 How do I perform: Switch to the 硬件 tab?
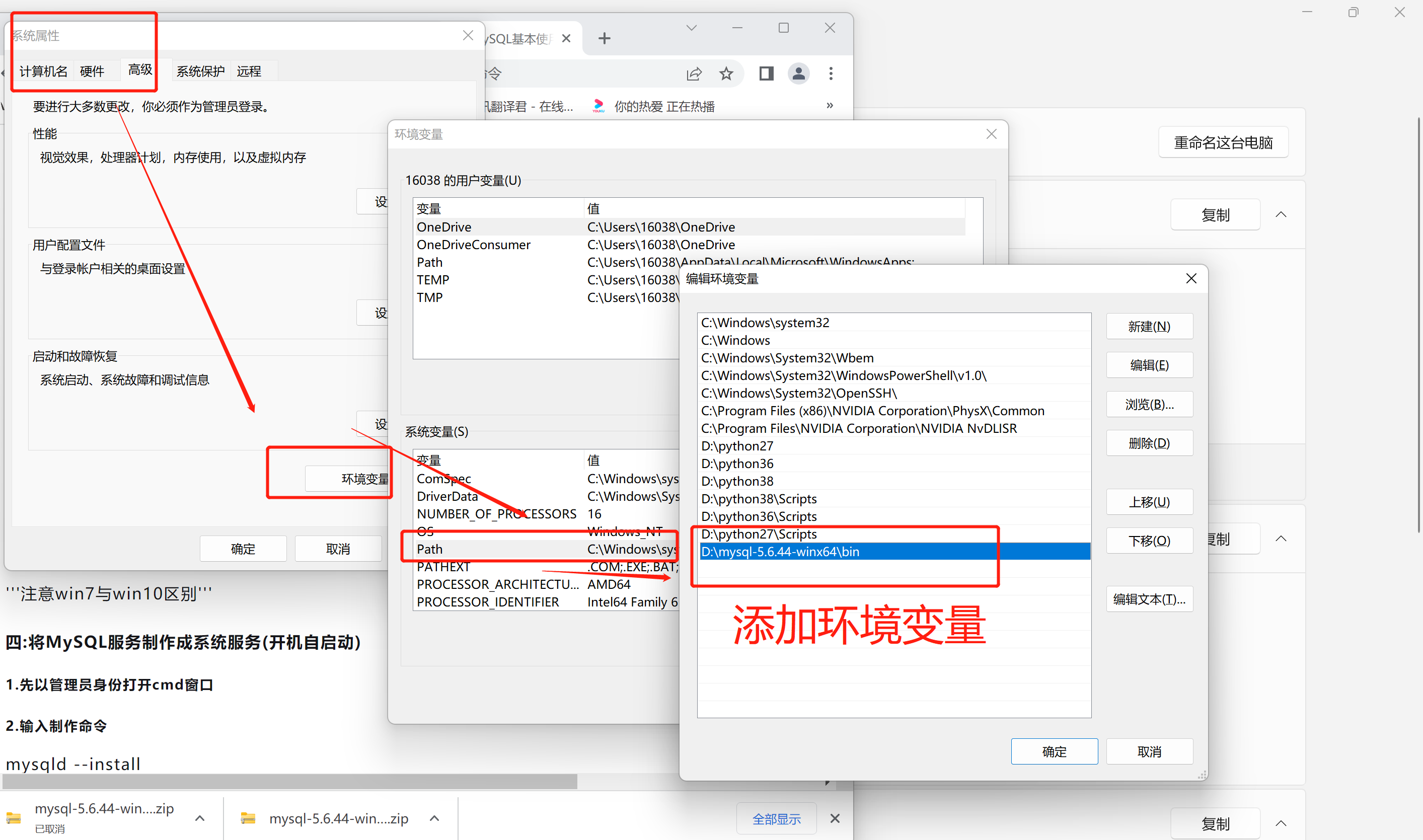92,71
